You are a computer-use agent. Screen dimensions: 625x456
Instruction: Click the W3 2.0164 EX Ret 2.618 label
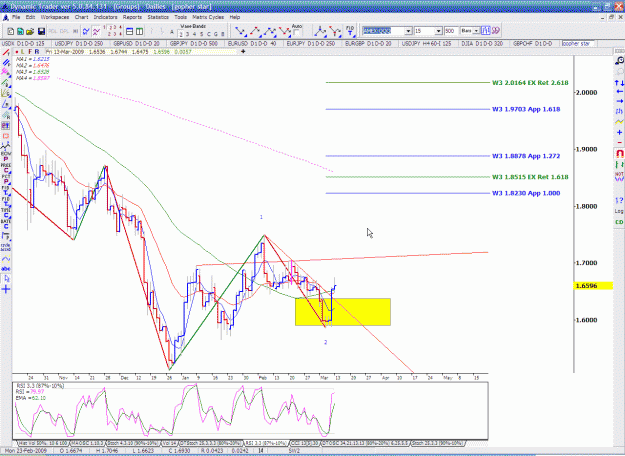coord(530,83)
